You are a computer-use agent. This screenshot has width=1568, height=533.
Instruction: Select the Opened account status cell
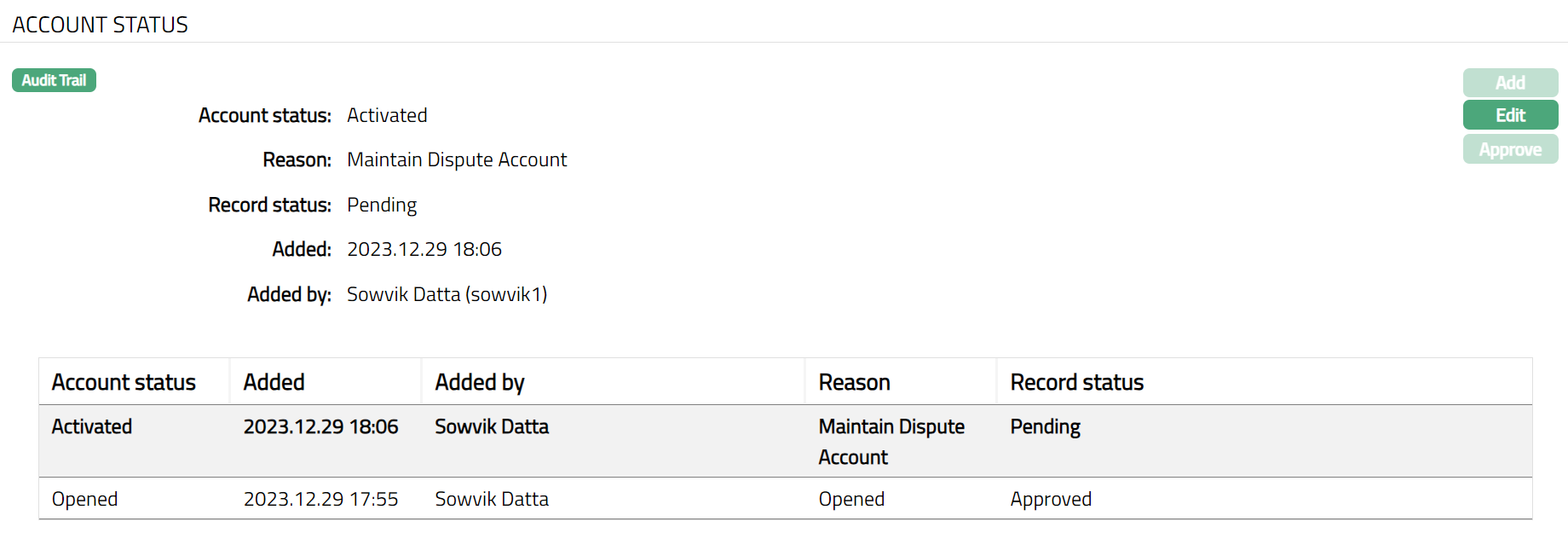[x=84, y=499]
